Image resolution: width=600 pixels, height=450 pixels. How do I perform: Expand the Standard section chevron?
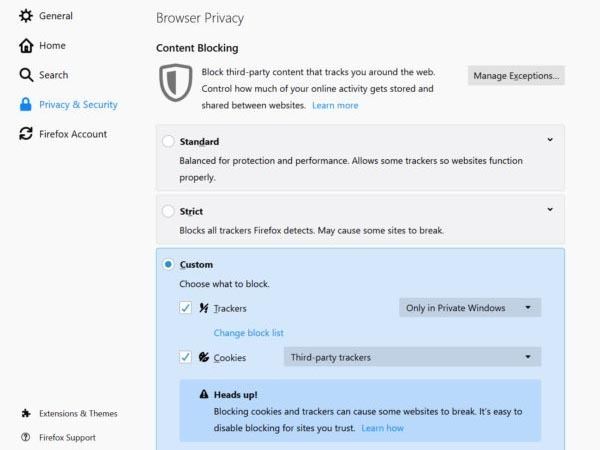point(550,140)
